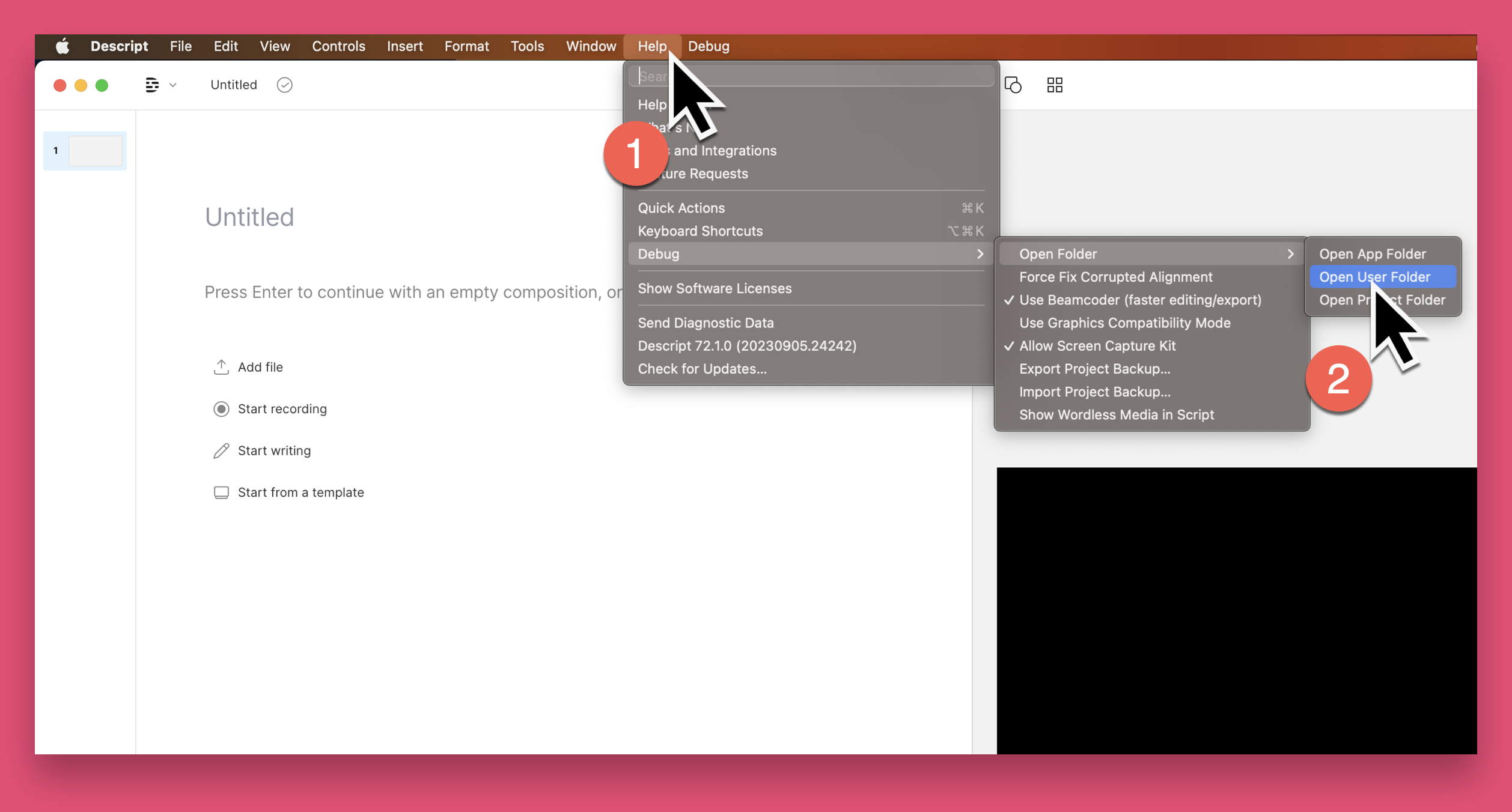Expand the Open Folder submenu
1512x812 pixels.
pos(1151,253)
